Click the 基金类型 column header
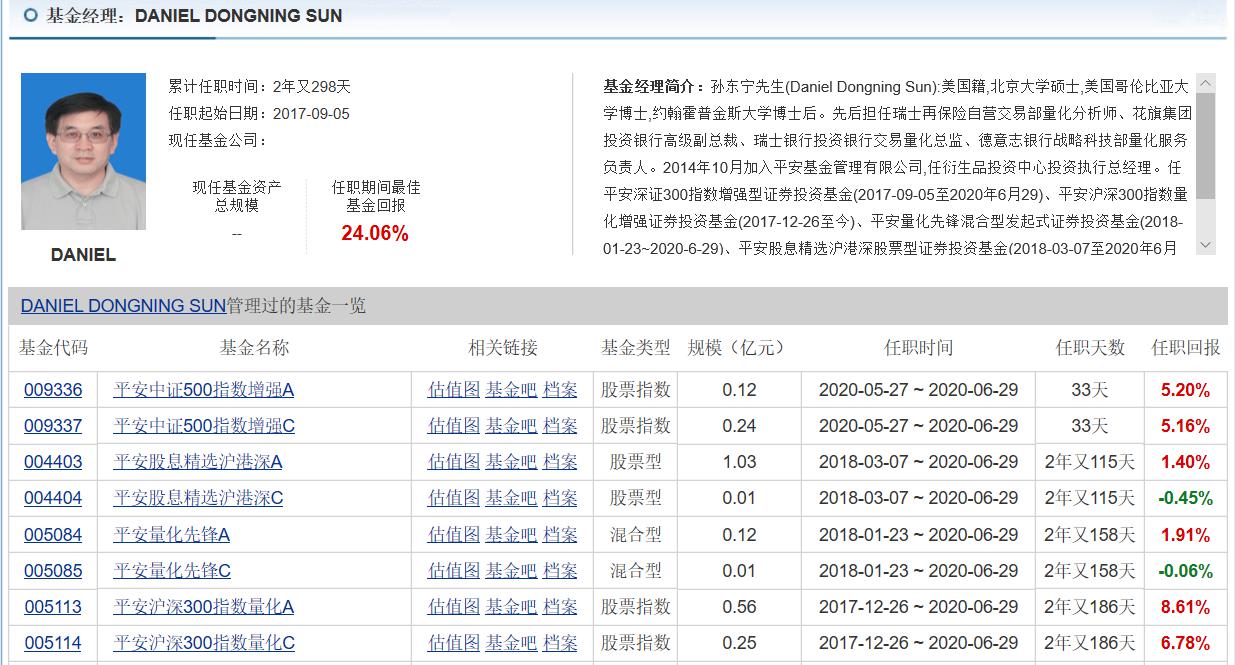Image resolution: width=1235 pixels, height=665 pixels. tap(636, 348)
